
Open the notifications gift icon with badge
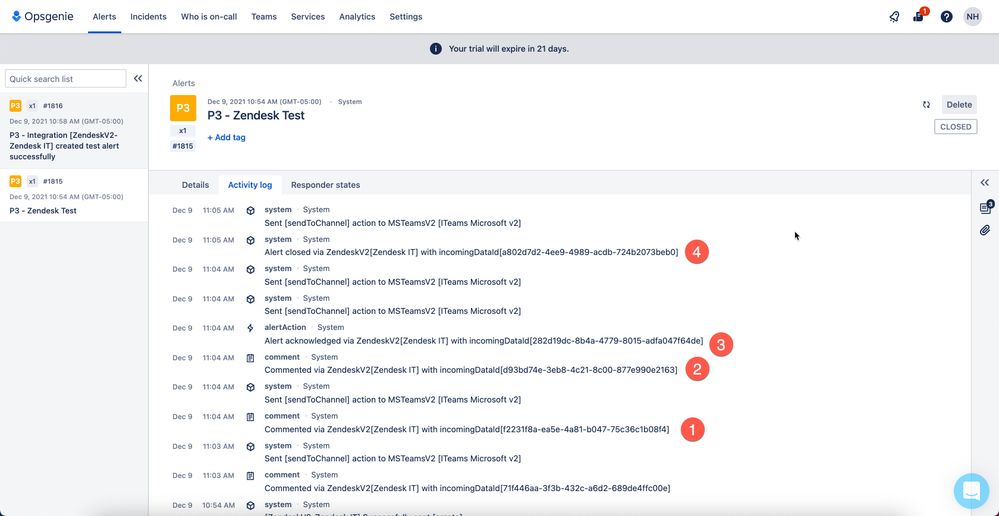pos(919,17)
